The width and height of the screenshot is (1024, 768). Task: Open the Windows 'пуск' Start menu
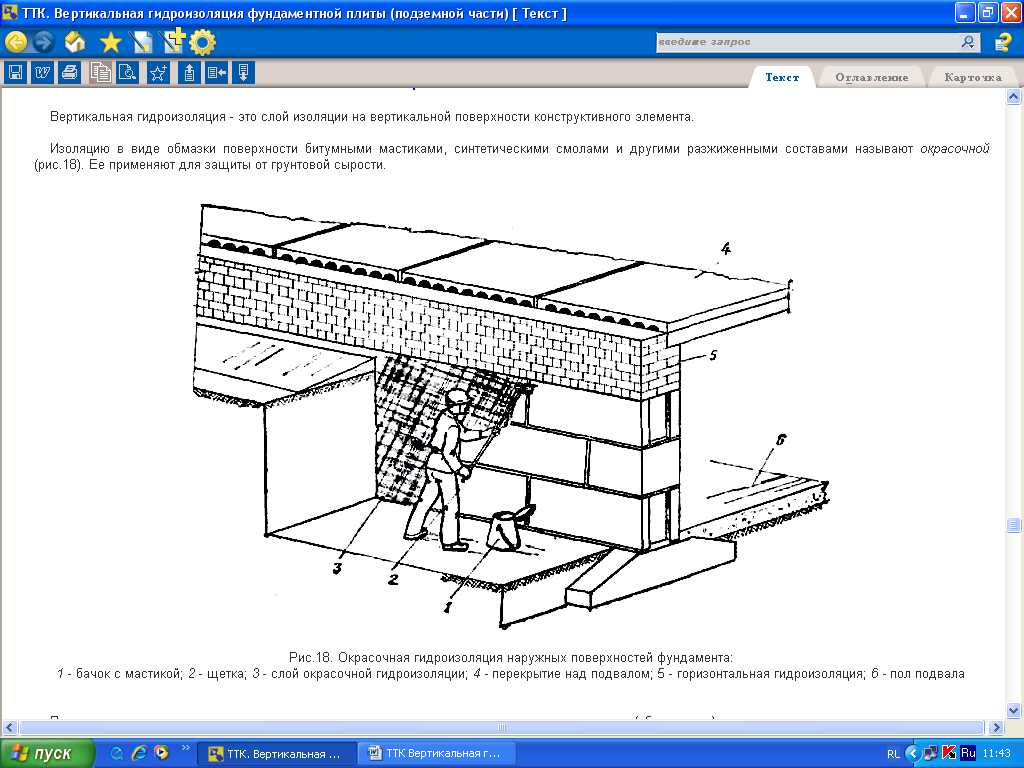(49, 753)
